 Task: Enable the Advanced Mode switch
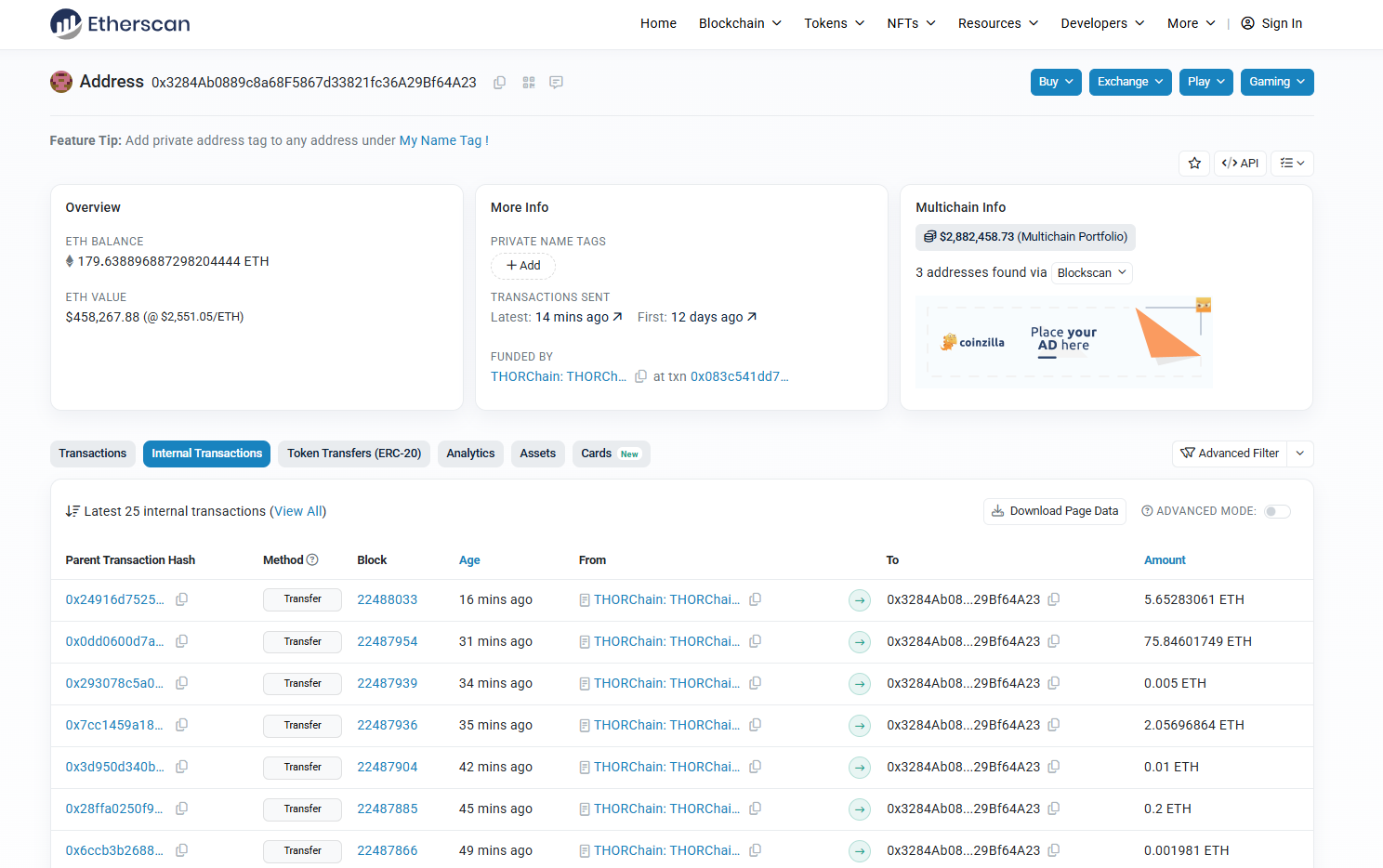(x=1277, y=511)
